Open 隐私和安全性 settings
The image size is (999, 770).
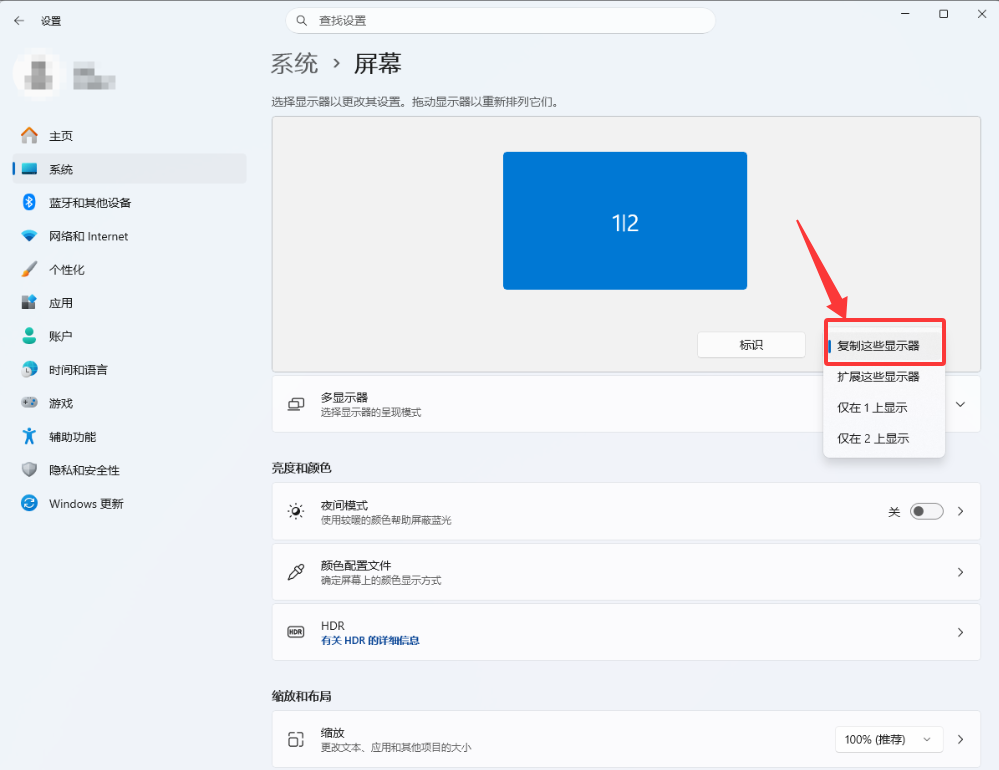(129, 470)
